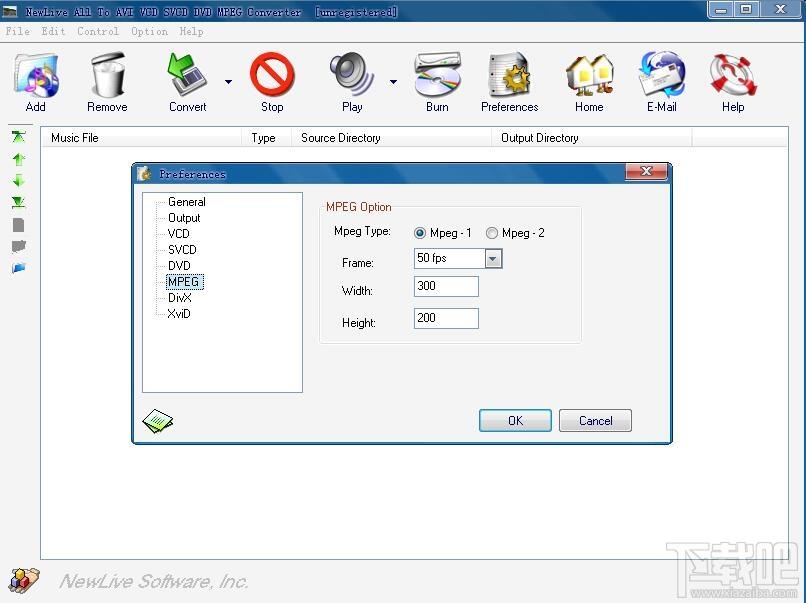Click the Type column header
Screen dimensions: 806x603
coord(266,138)
